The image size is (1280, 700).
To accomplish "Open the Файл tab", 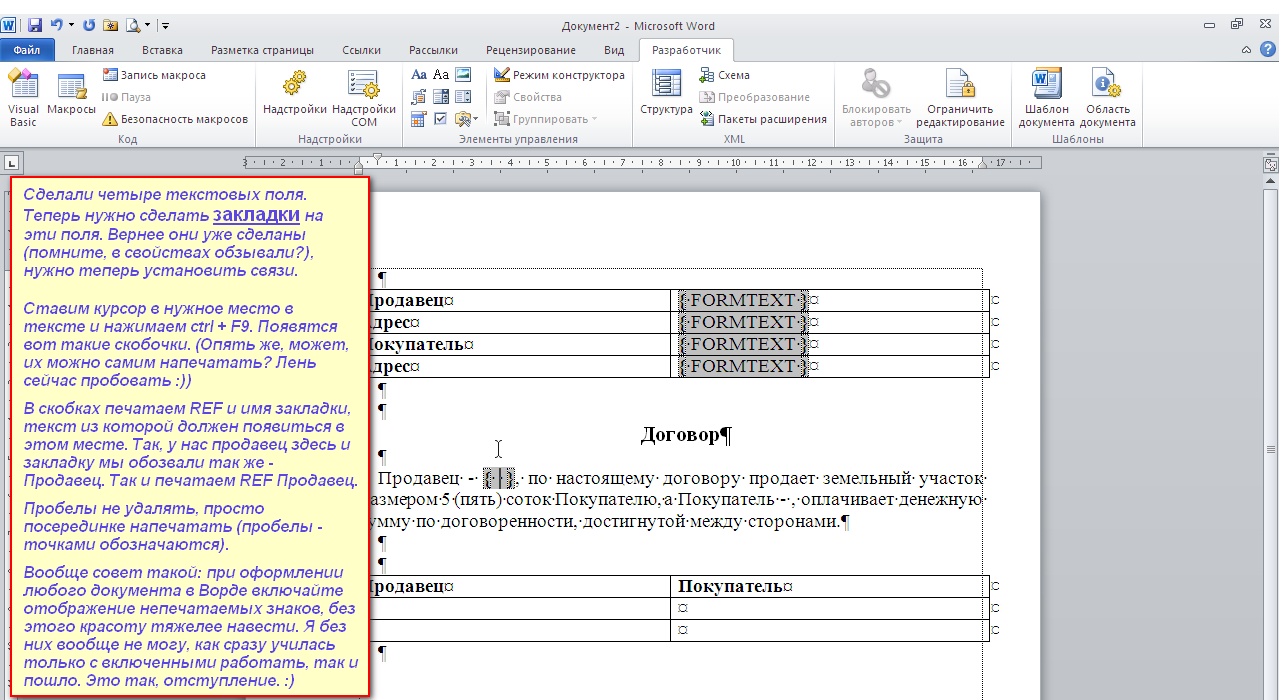I will 27,50.
